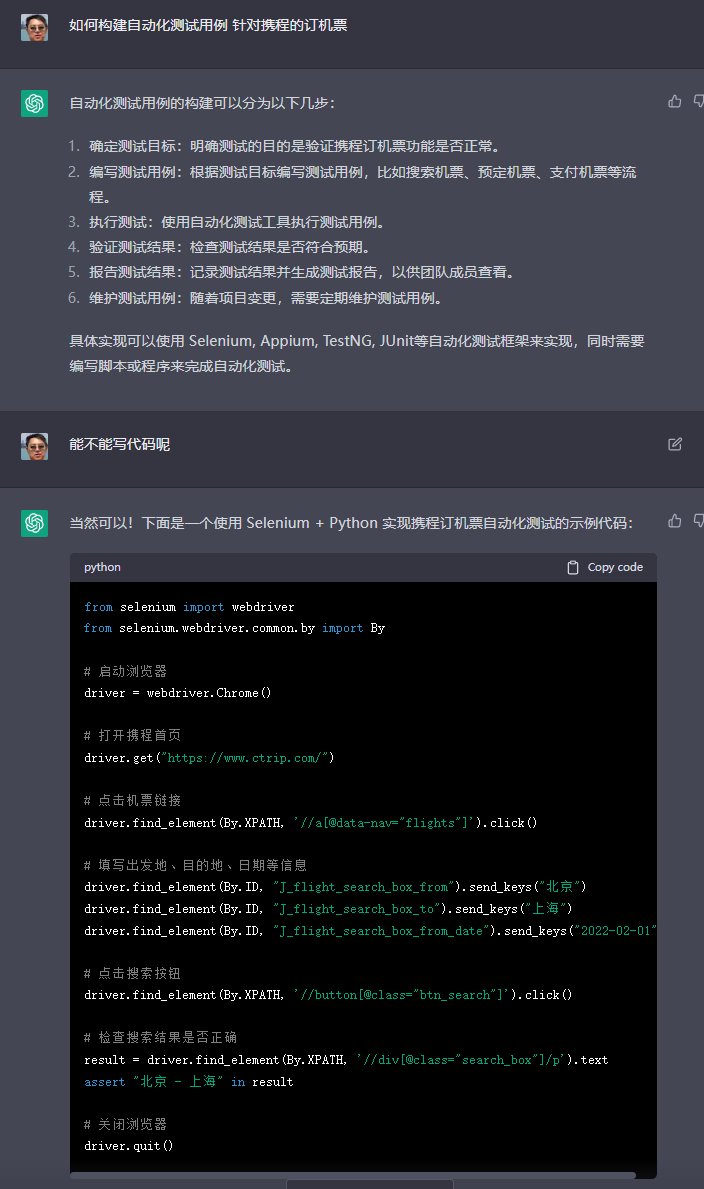Click the line driver = webdriver.Chrome()
The height and width of the screenshot is (1189, 704).
[x=178, y=693]
